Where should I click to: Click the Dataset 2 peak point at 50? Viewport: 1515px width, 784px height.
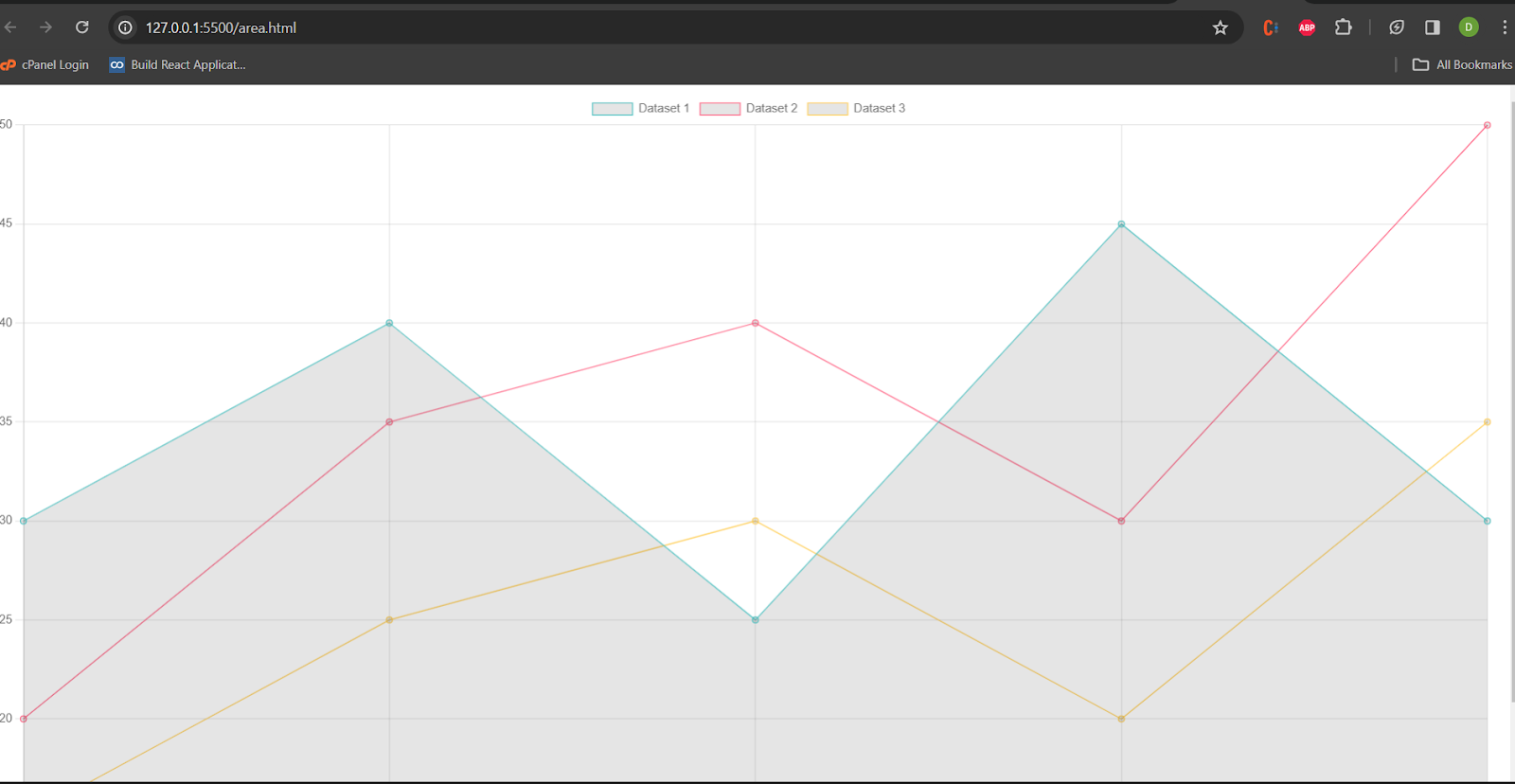pos(1487,125)
